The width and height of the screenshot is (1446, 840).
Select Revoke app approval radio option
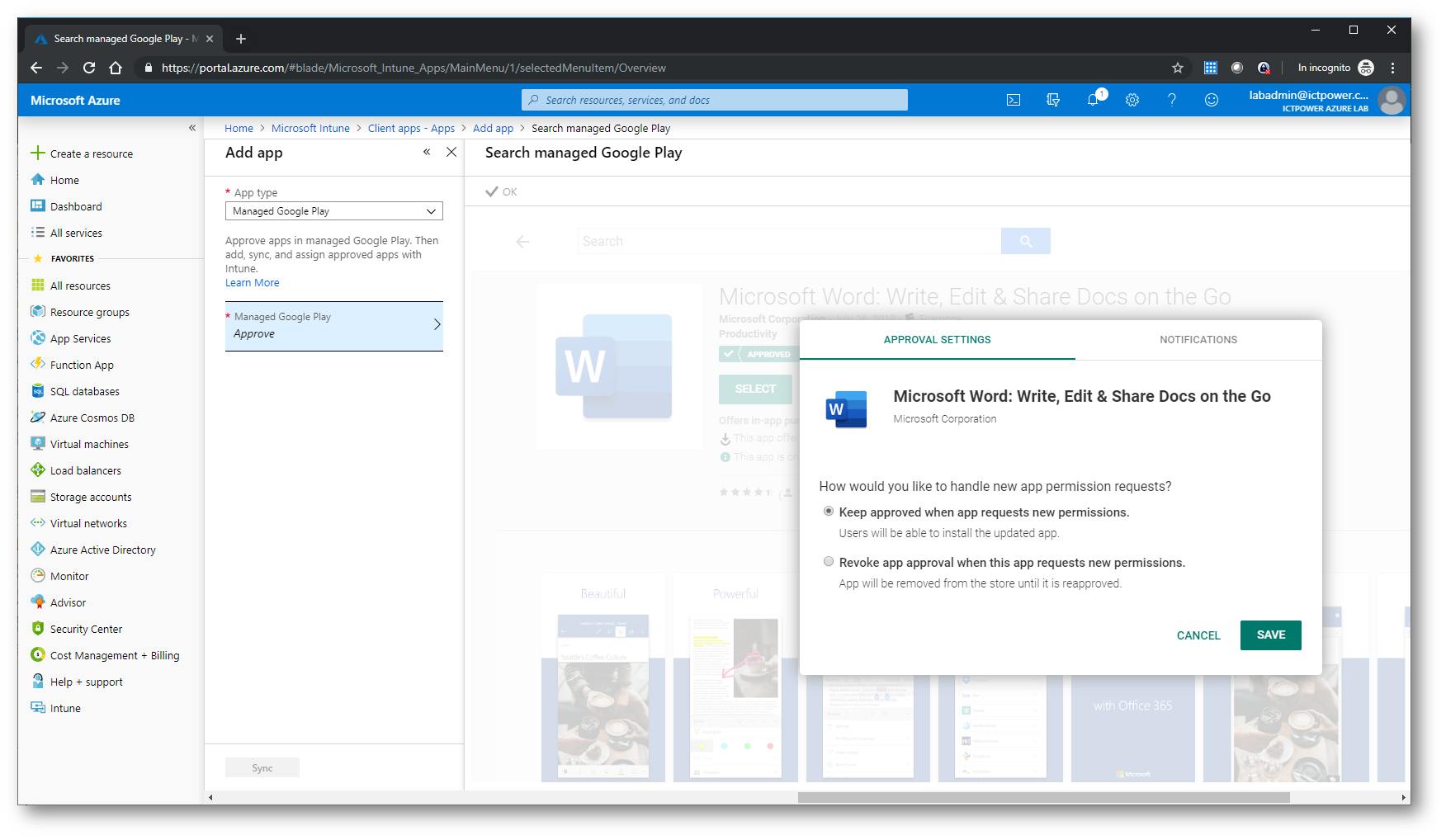coord(829,562)
